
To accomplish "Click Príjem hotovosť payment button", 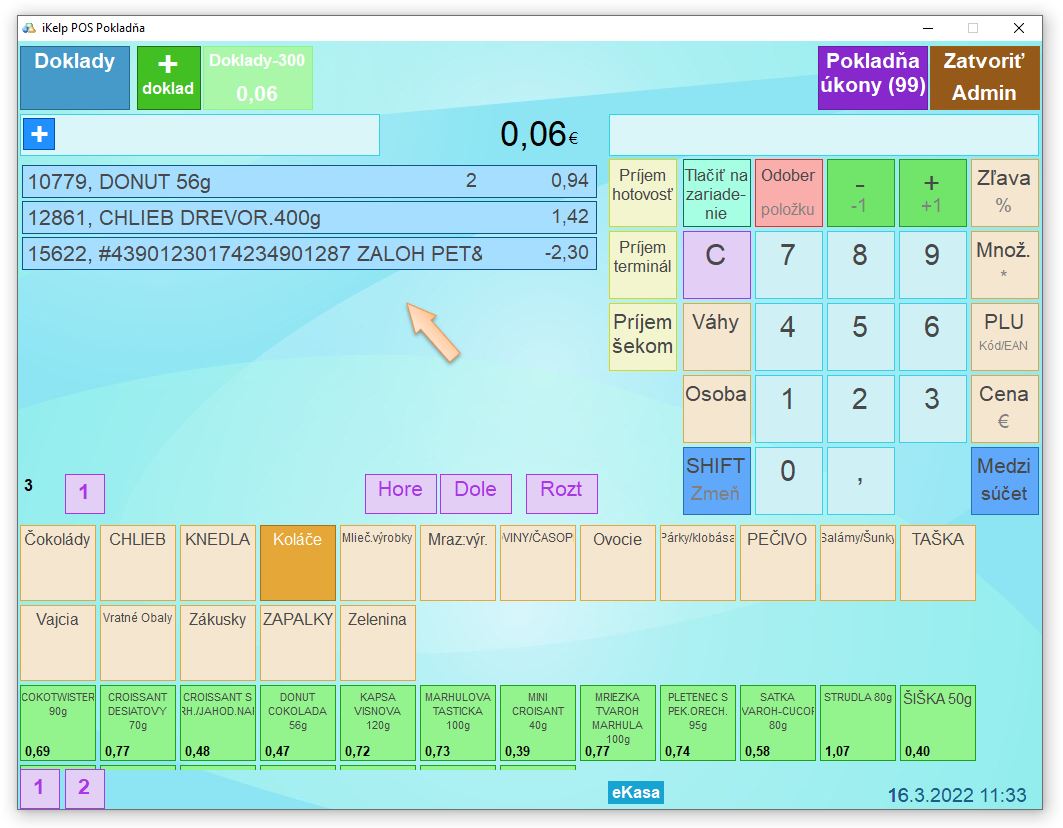I will tap(642, 192).
